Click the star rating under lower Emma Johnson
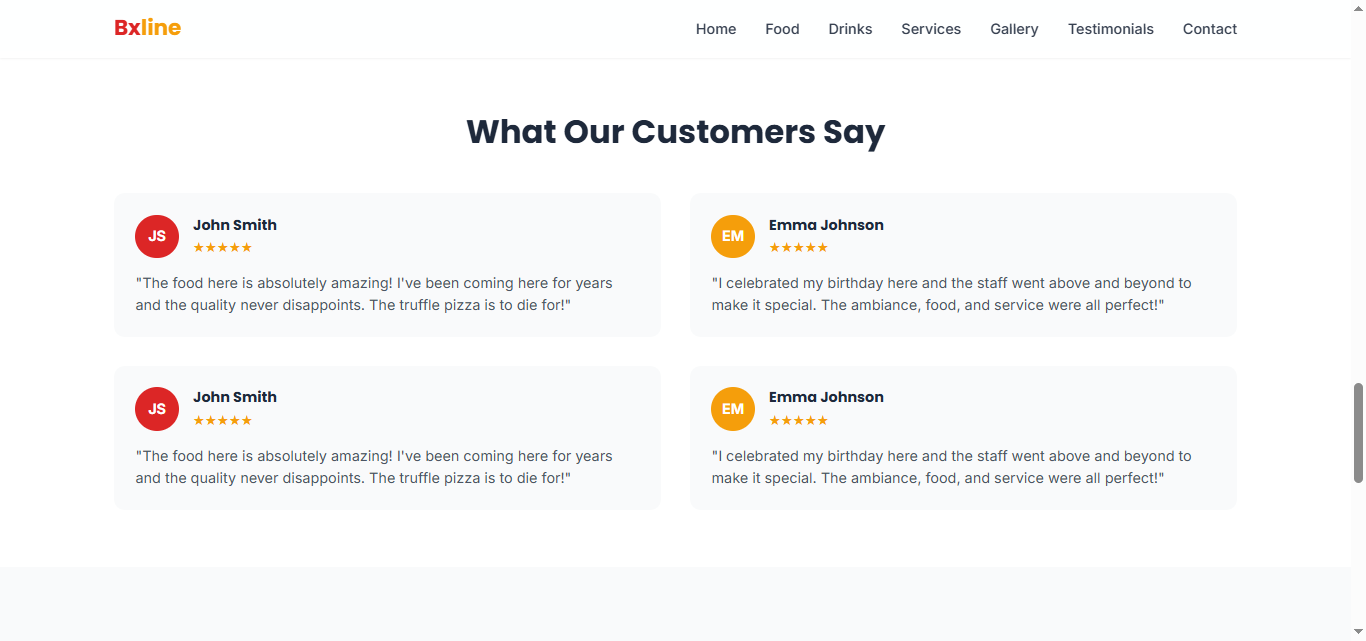The width and height of the screenshot is (1366, 641). [x=798, y=421]
